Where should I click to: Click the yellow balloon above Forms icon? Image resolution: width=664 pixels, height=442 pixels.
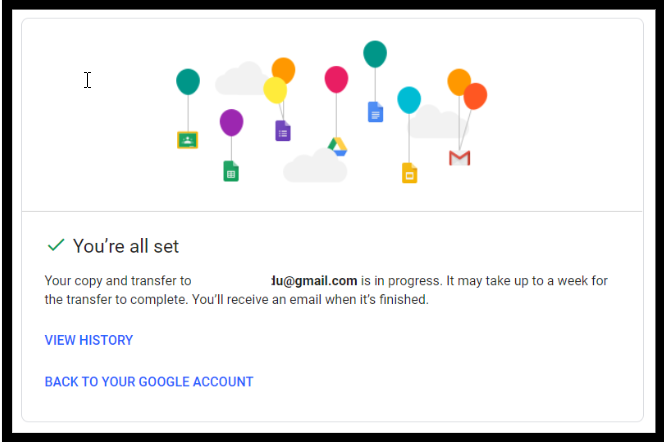tap(275, 90)
